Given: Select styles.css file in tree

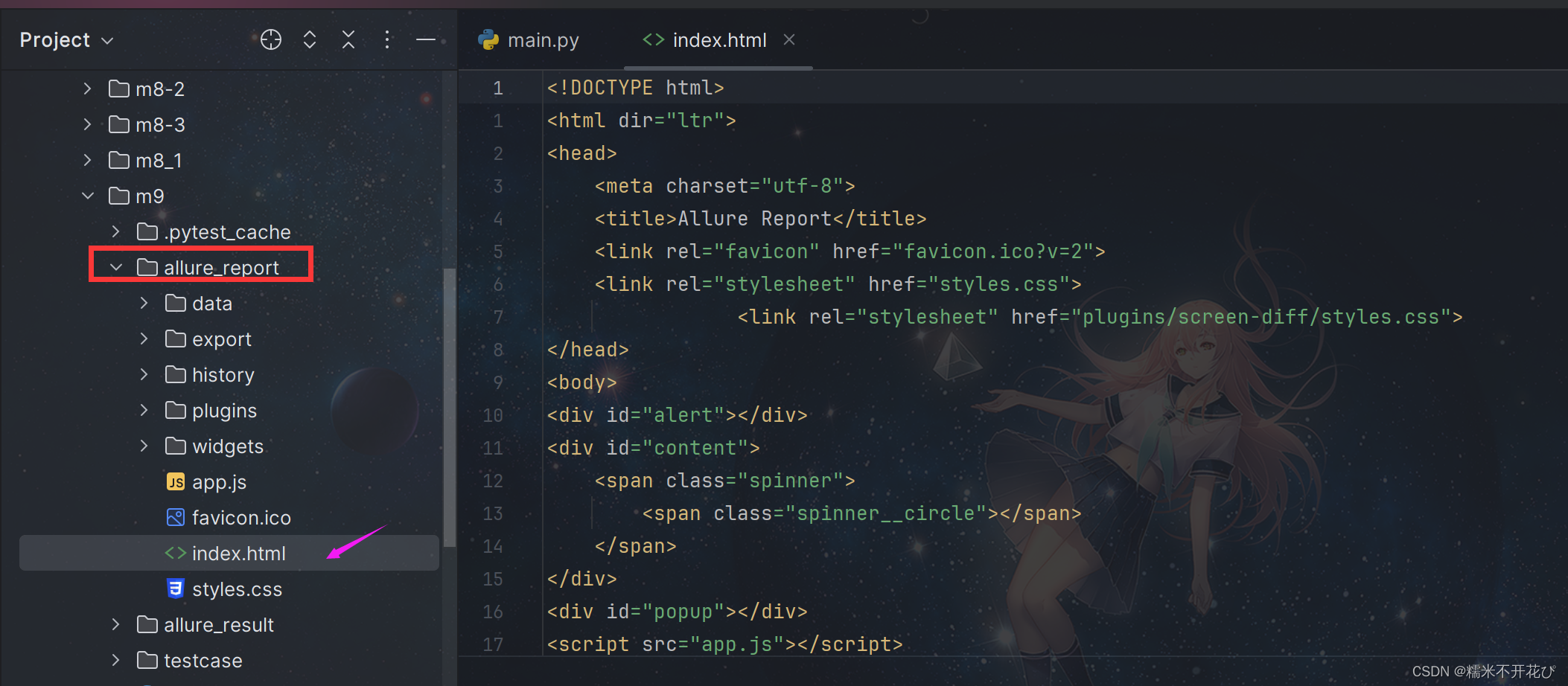Looking at the screenshot, I should click(237, 589).
